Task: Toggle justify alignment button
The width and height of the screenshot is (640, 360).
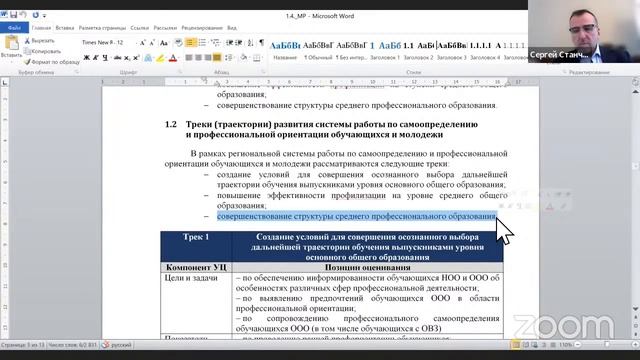Action: [x=217, y=58]
